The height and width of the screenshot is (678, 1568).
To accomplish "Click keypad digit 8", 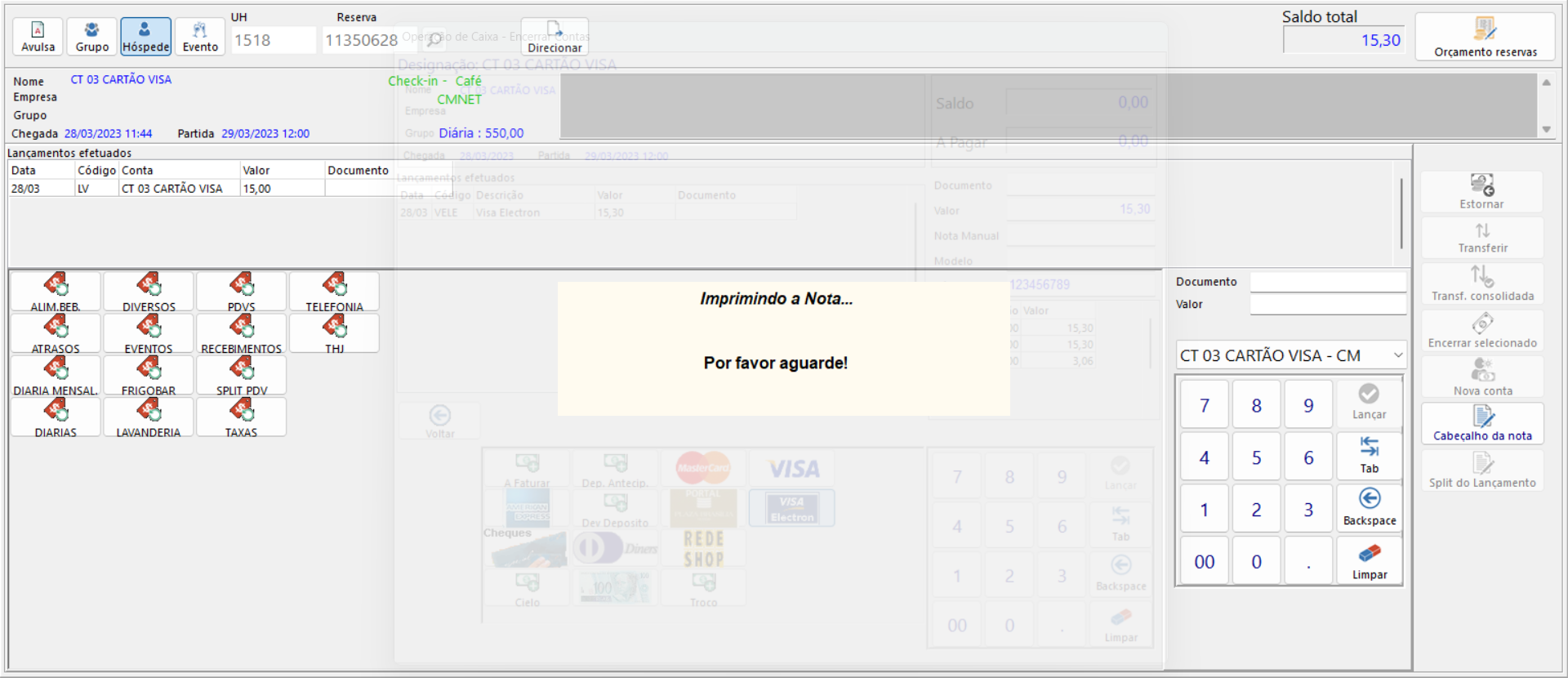I will click(x=1257, y=405).
